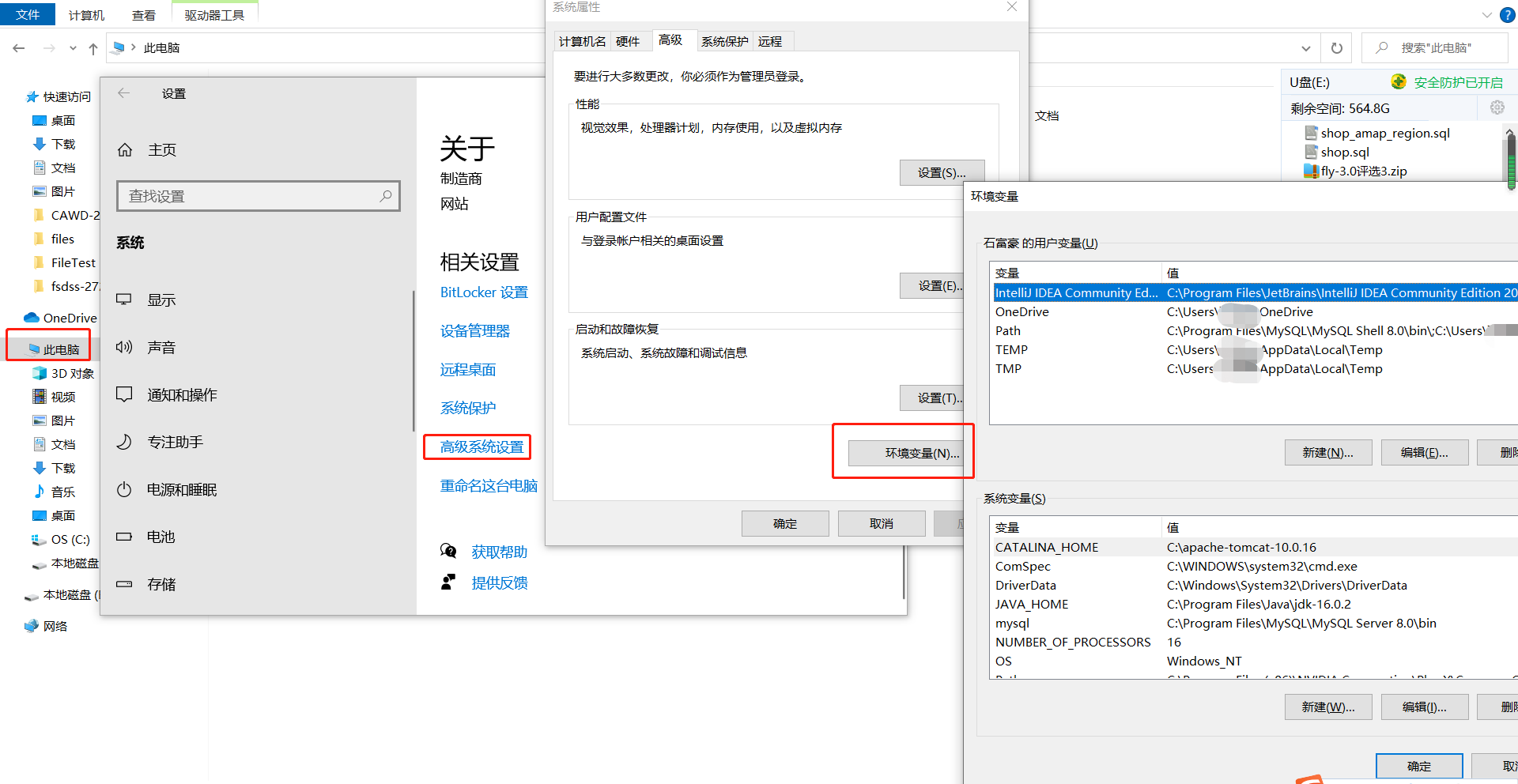
Task: Collapse the ribbon using the top-right chevron
Action: click(1487, 14)
